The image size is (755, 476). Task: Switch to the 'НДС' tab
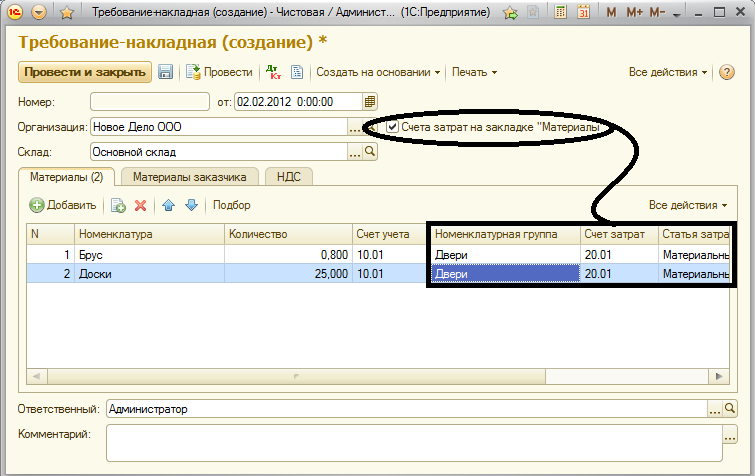tap(288, 177)
